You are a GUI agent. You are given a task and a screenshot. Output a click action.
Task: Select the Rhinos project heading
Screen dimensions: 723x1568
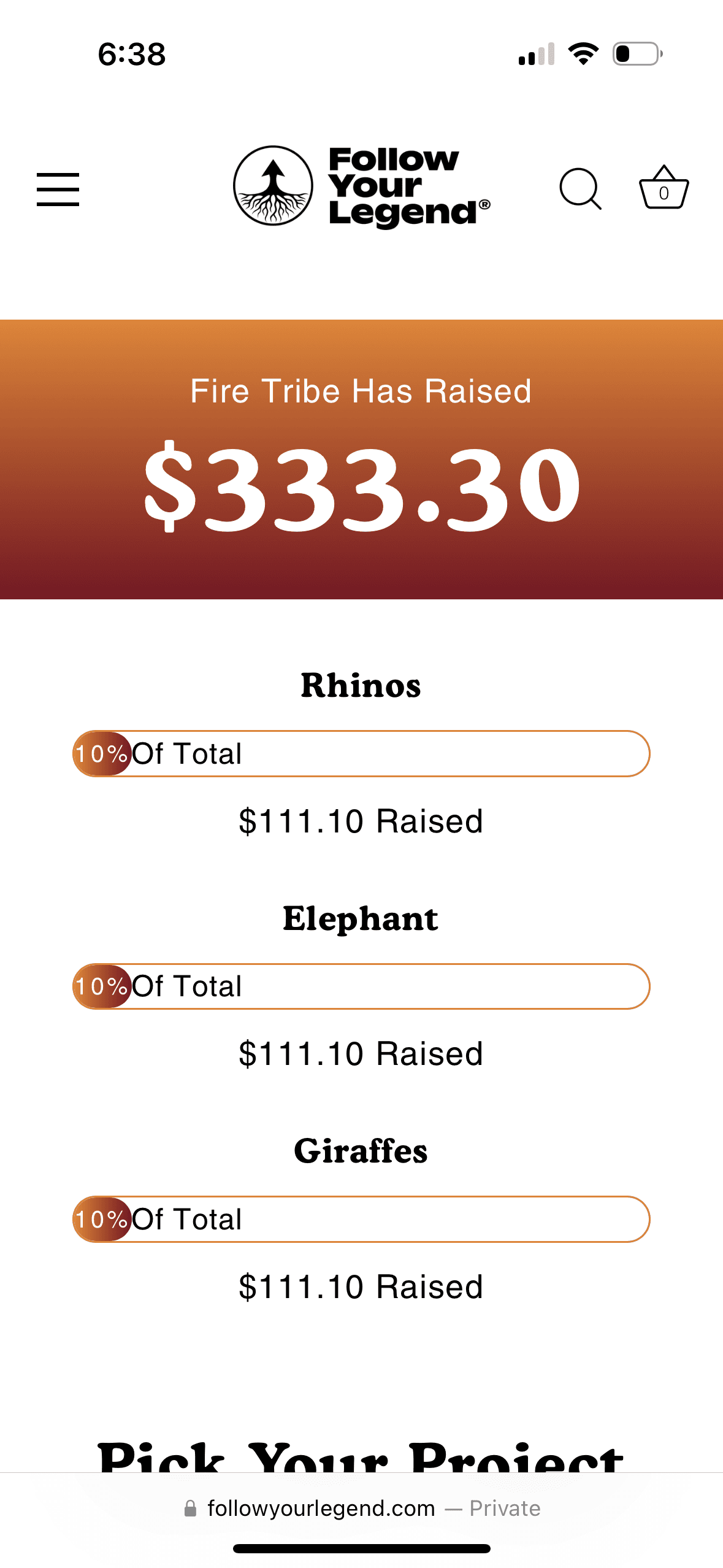point(361,685)
